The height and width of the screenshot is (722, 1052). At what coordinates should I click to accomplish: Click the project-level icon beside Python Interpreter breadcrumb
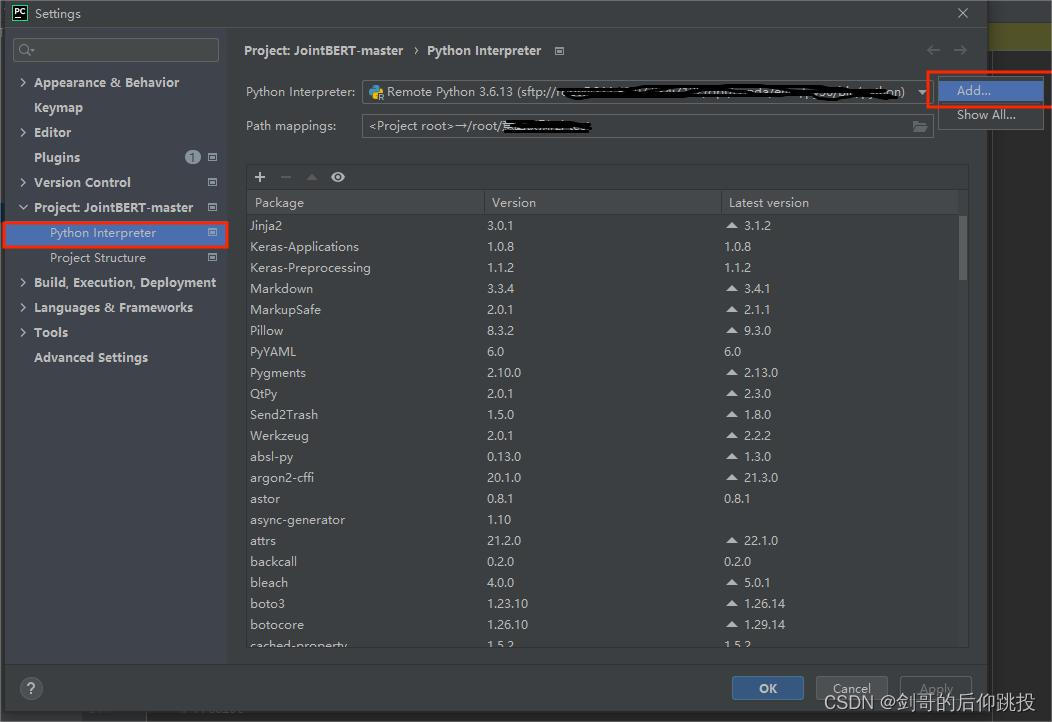click(x=560, y=51)
